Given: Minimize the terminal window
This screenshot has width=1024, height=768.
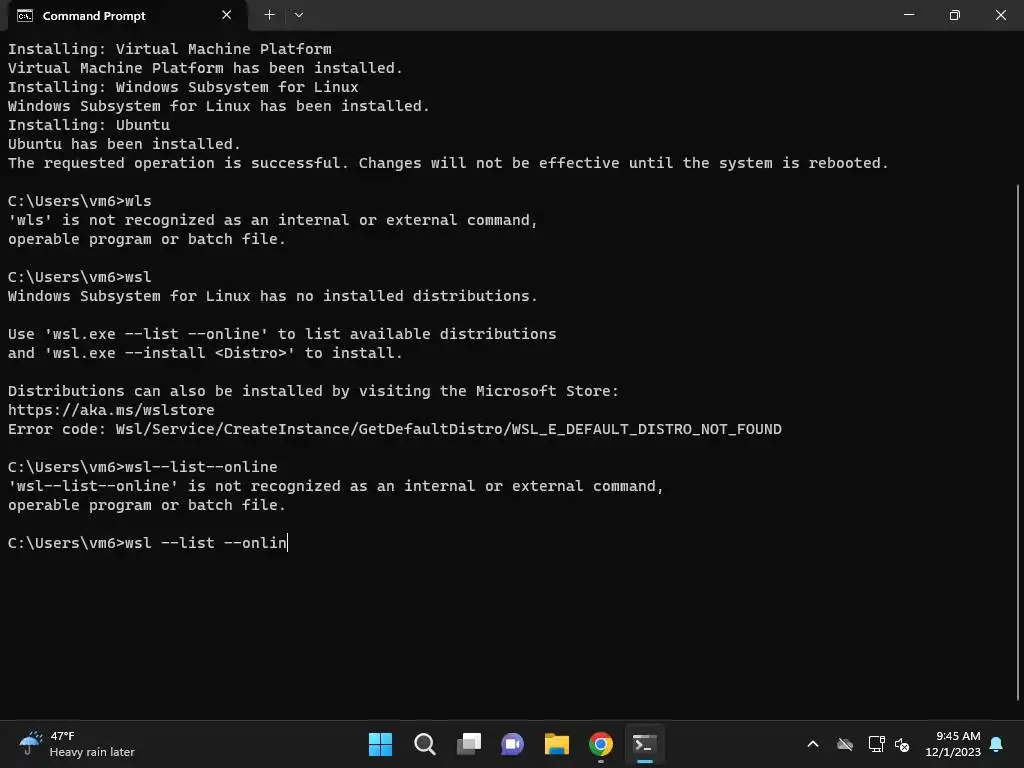Looking at the screenshot, I should click(908, 15).
